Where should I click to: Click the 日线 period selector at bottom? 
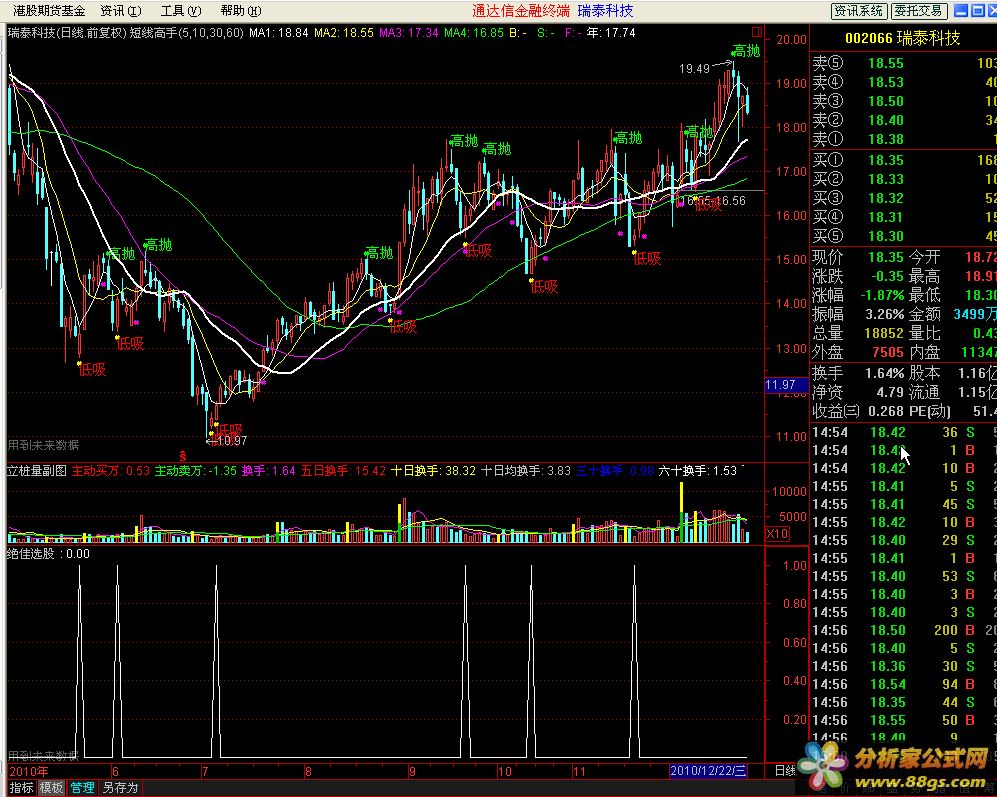click(x=785, y=771)
